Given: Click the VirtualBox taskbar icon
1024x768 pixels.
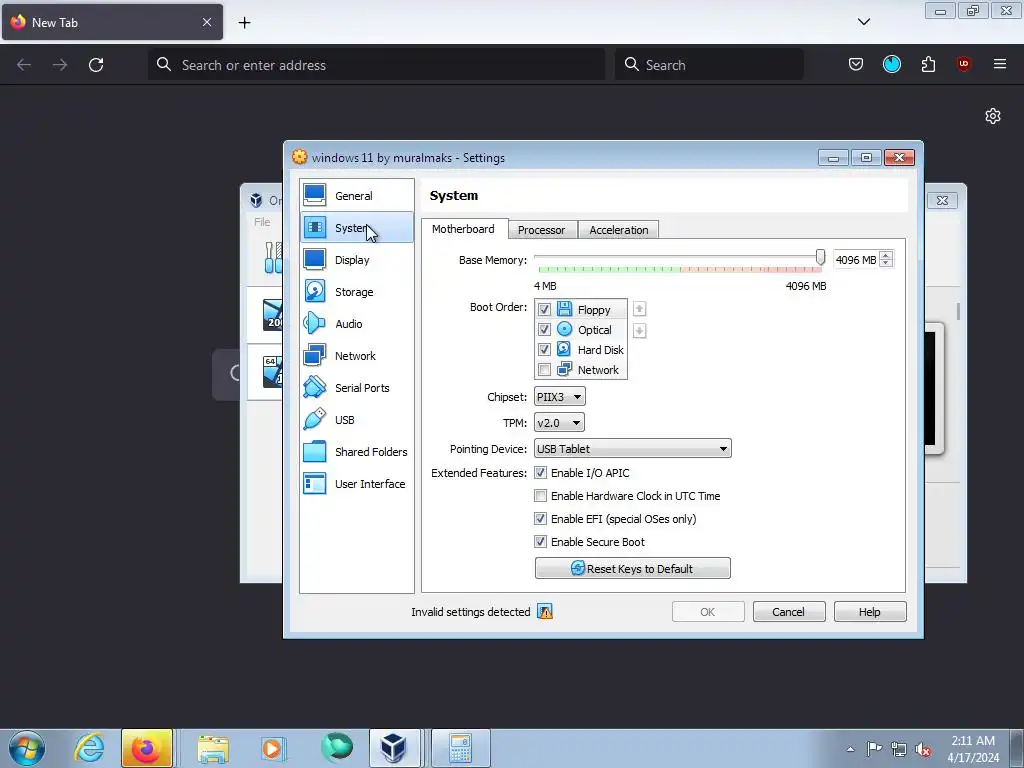Looking at the screenshot, I should tap(394, 748).
